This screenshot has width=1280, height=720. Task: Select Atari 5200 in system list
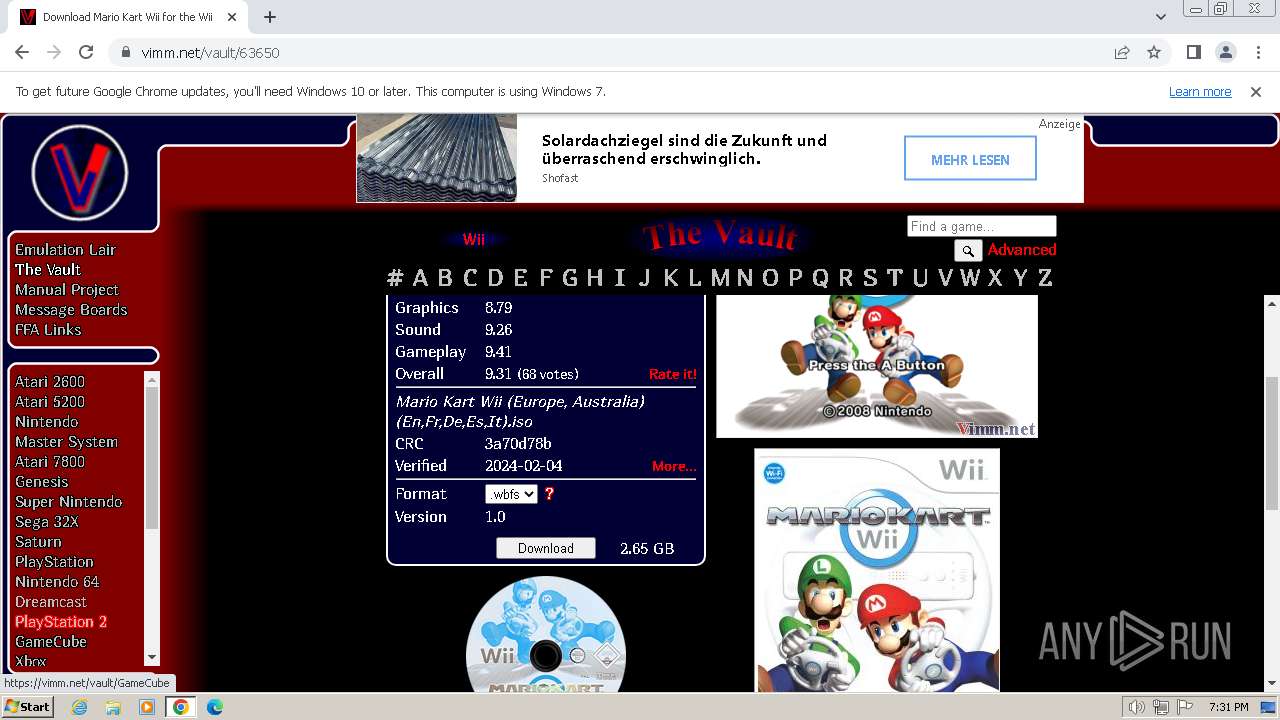[x=50, y=402]
